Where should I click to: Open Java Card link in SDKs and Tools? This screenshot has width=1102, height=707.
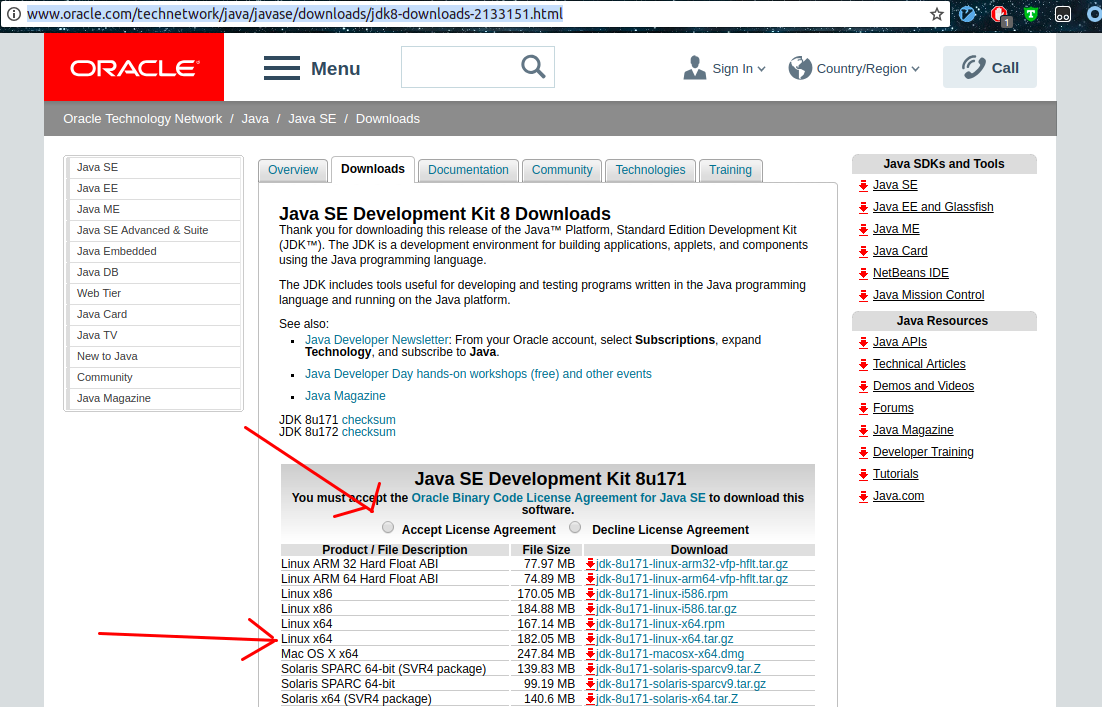pyautogui.click(x=900, y=251)
